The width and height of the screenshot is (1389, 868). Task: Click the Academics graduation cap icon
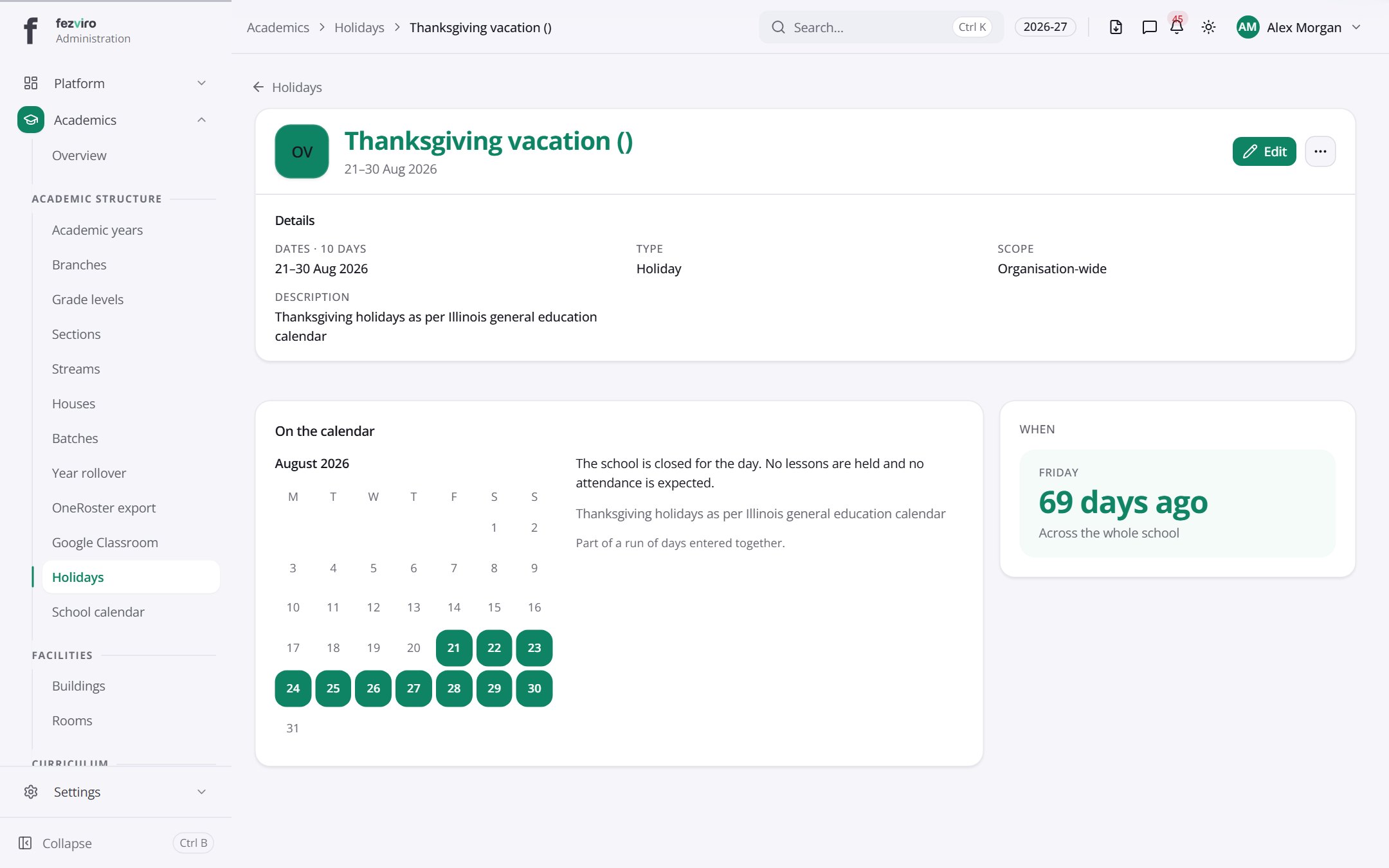[x=31, y=120]
